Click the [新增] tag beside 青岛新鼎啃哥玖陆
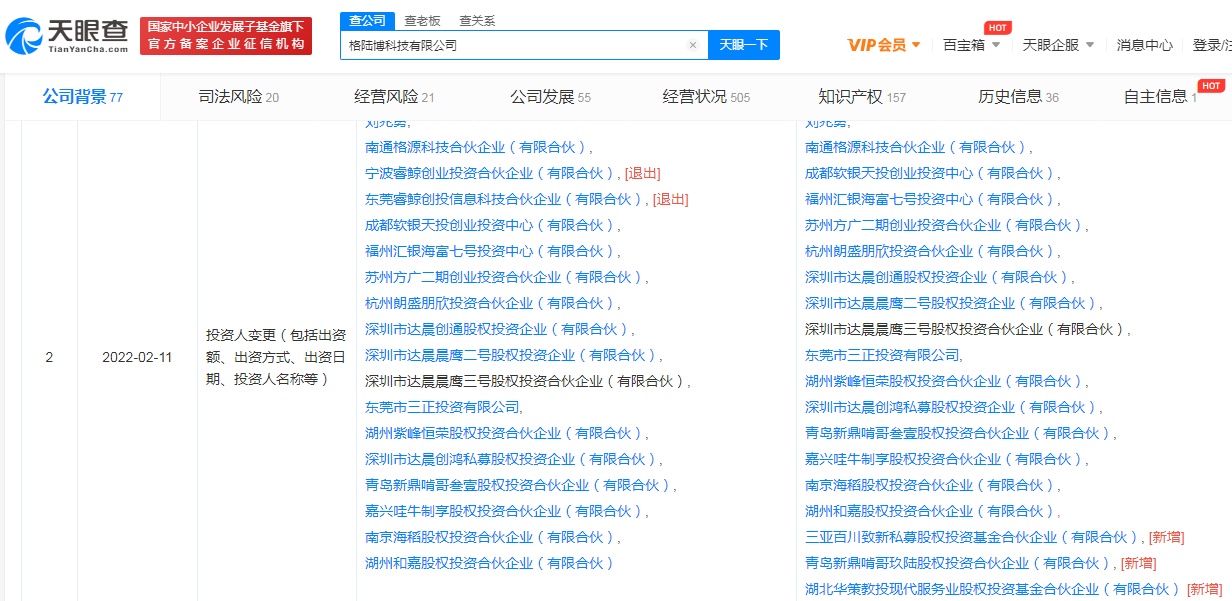The image size is (1232, 601). [1138, 563]
